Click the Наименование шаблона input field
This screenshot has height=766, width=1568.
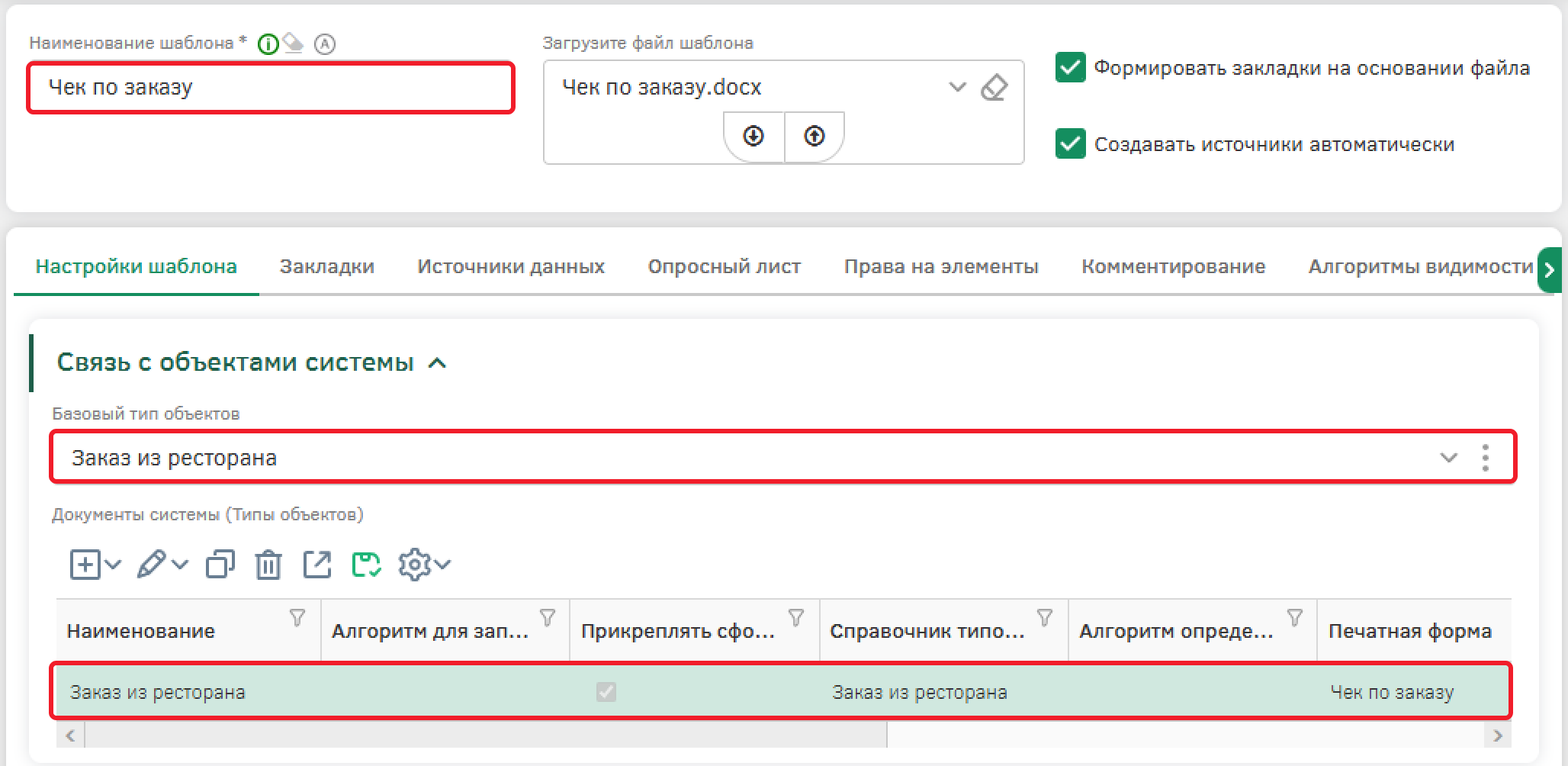pos(271,88)
